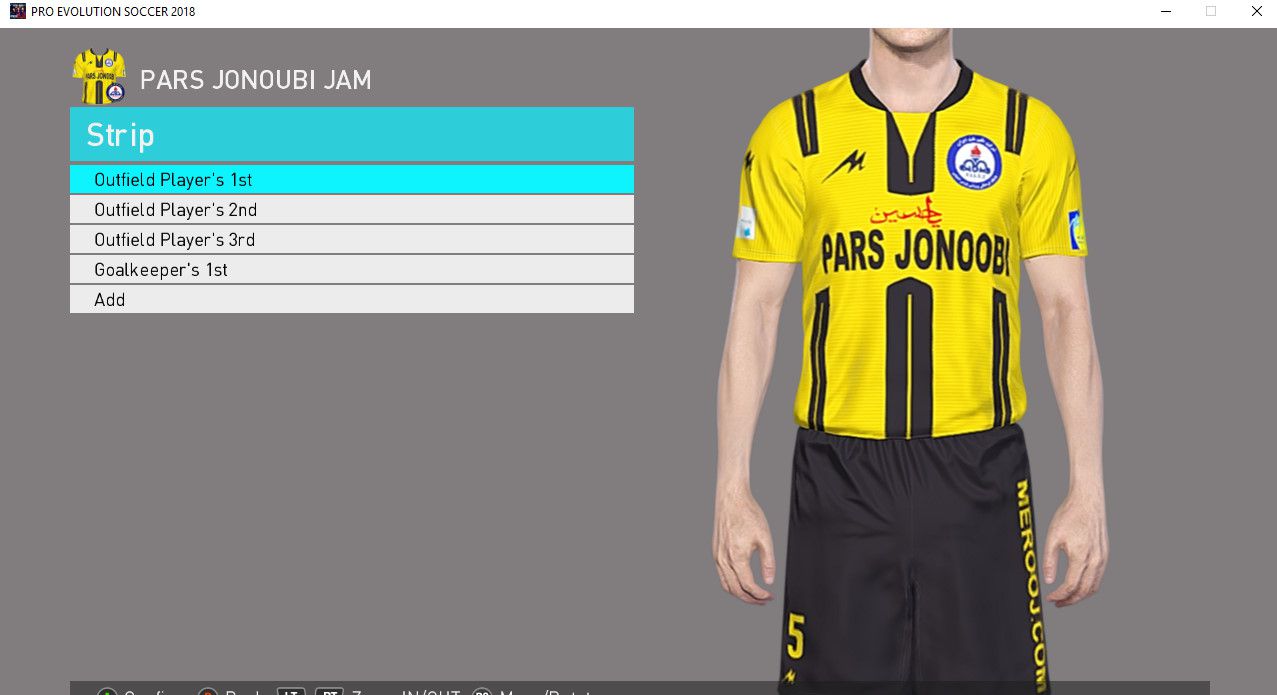Click the round club crest on jersey chest

973,162
